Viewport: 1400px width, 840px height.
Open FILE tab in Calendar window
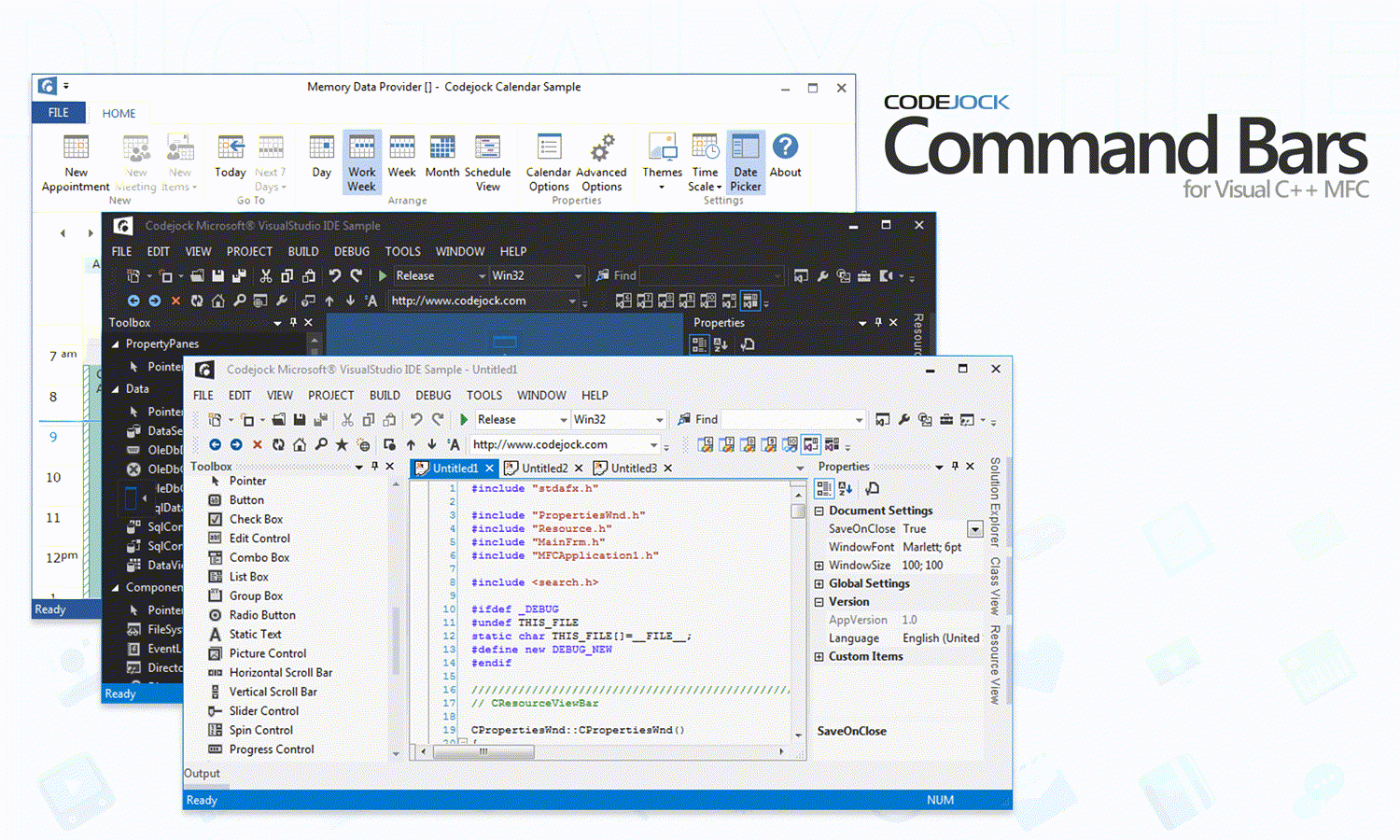point(59,113)
